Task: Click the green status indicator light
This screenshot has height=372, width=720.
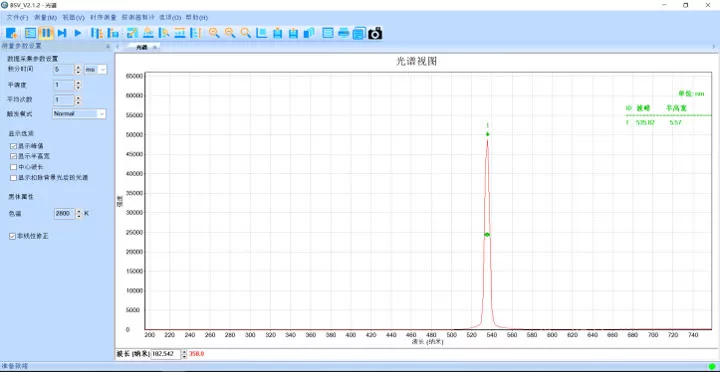Action: [712, 366]
